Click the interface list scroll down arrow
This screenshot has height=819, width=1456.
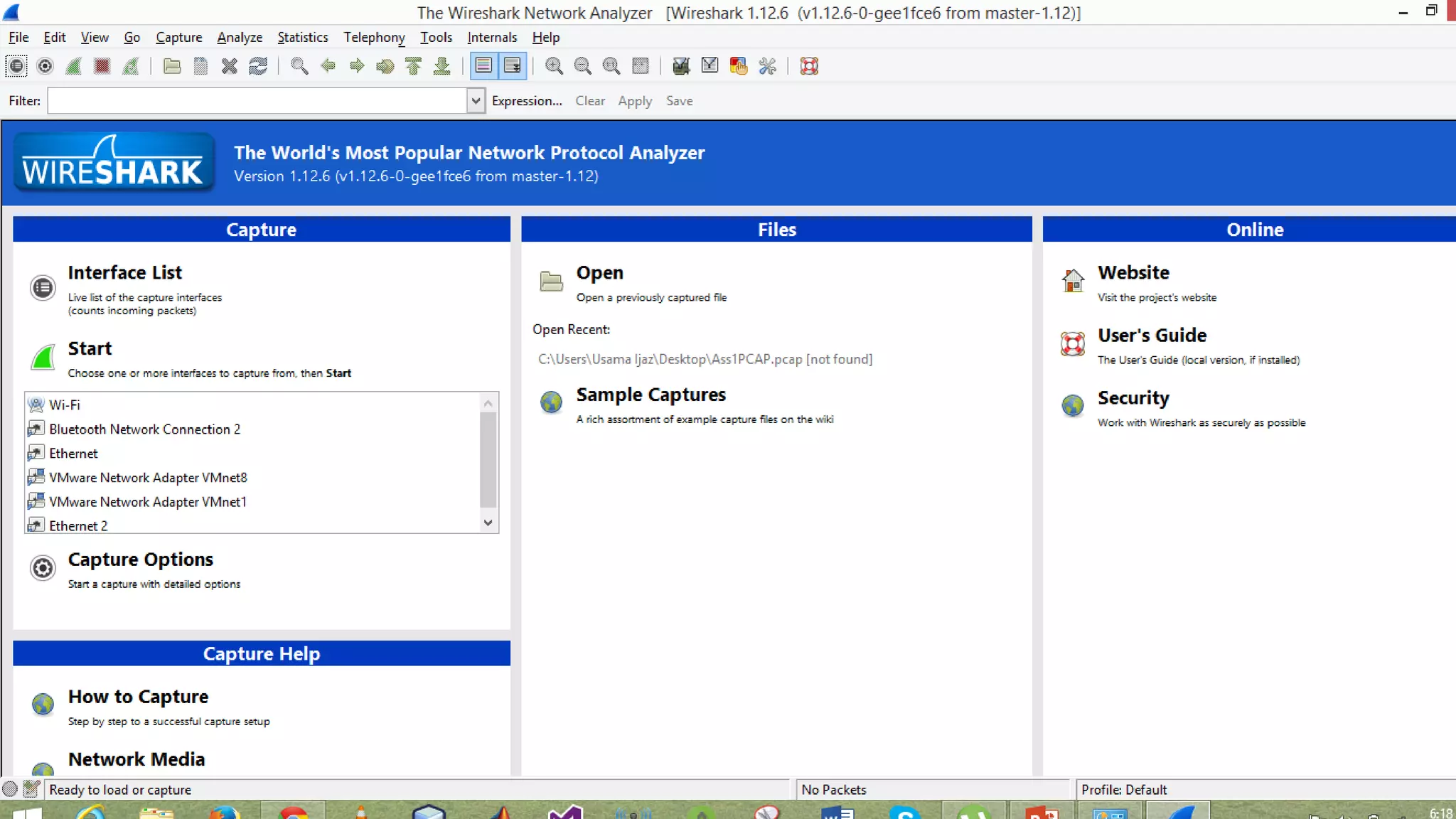488,523
